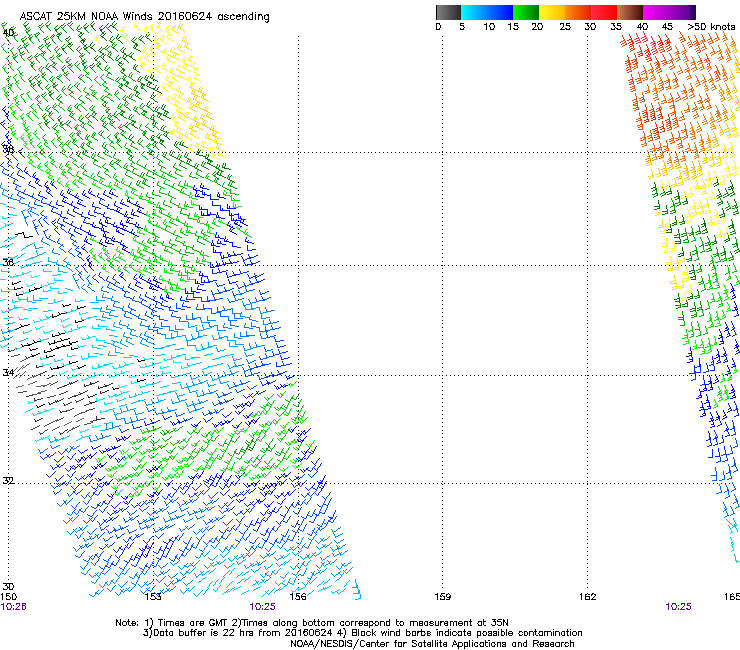Click the 'ASCAT 25KM NOAA Winds 20160624 ascending' title

pos(144,17)
